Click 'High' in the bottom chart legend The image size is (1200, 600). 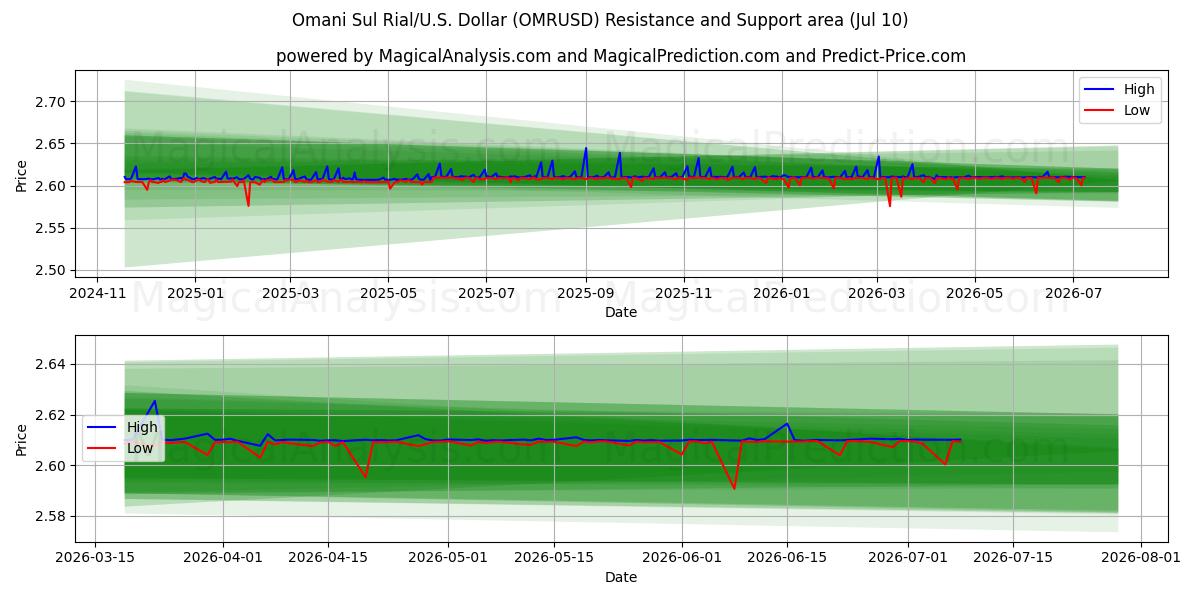coord(142,427)
